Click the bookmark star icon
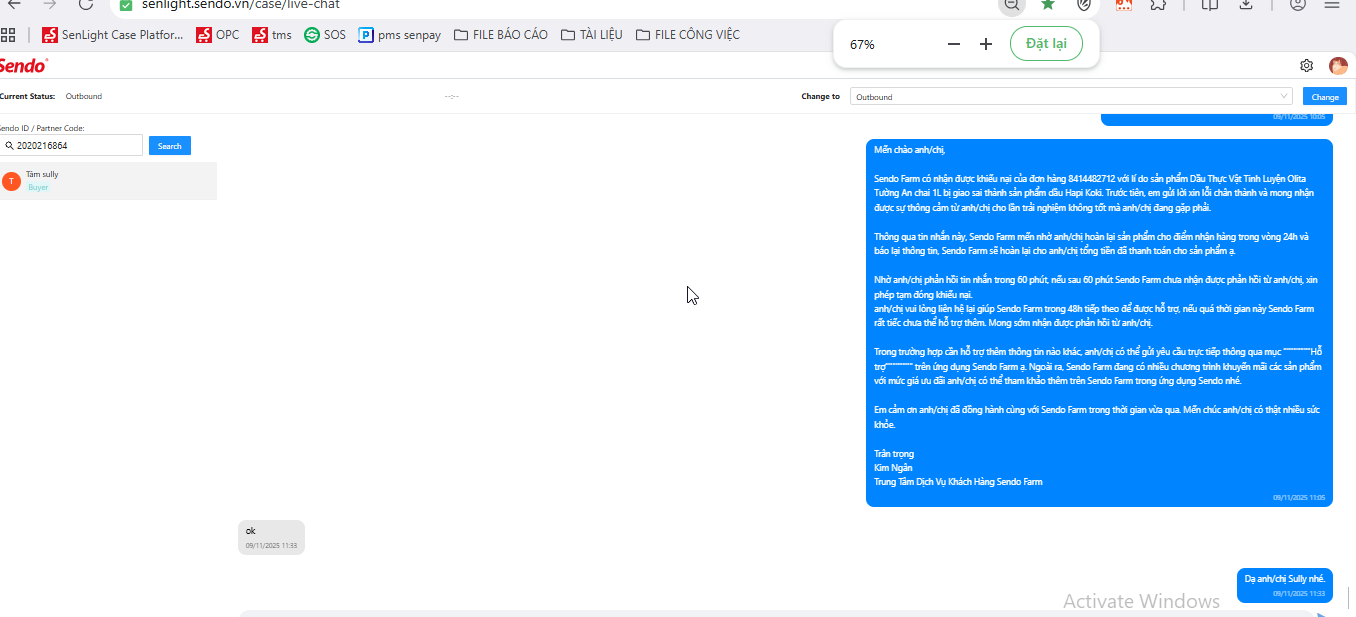 pyautogui.click(x=1047, y=5)
